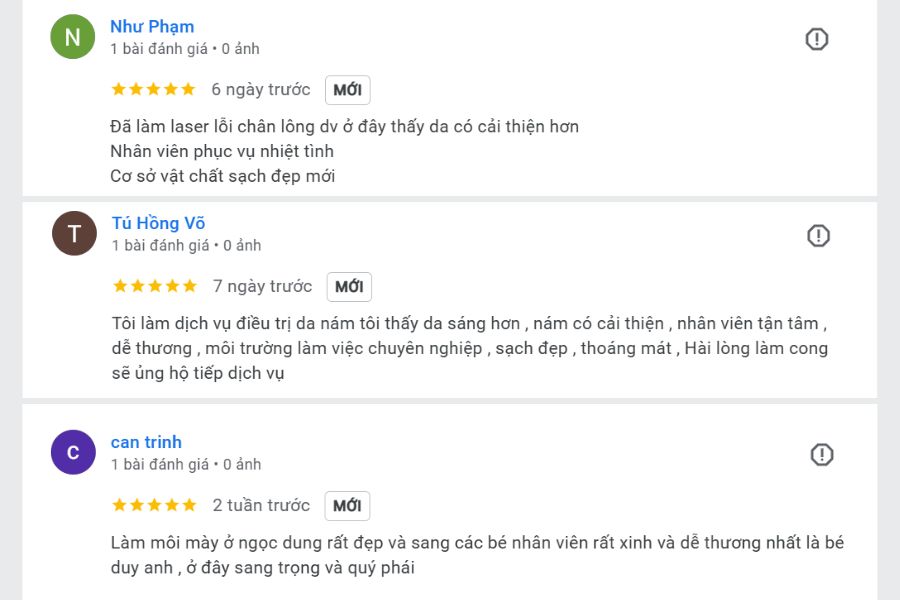Click the '6 ngày trước' timestamp
This screenshot has height=600, width=900.
click(260, 89)
